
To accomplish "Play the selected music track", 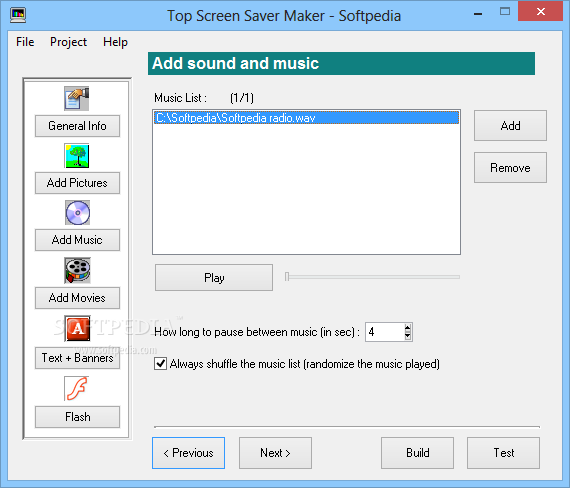I will [214, 278].
